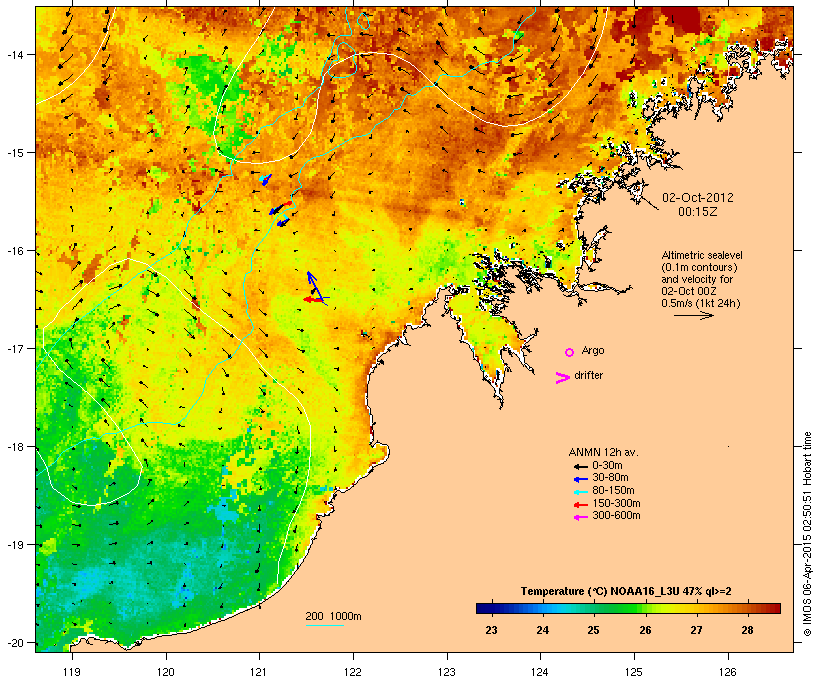Click the longitude label 121
Screen dimensions: 820x680
point(259,672)
